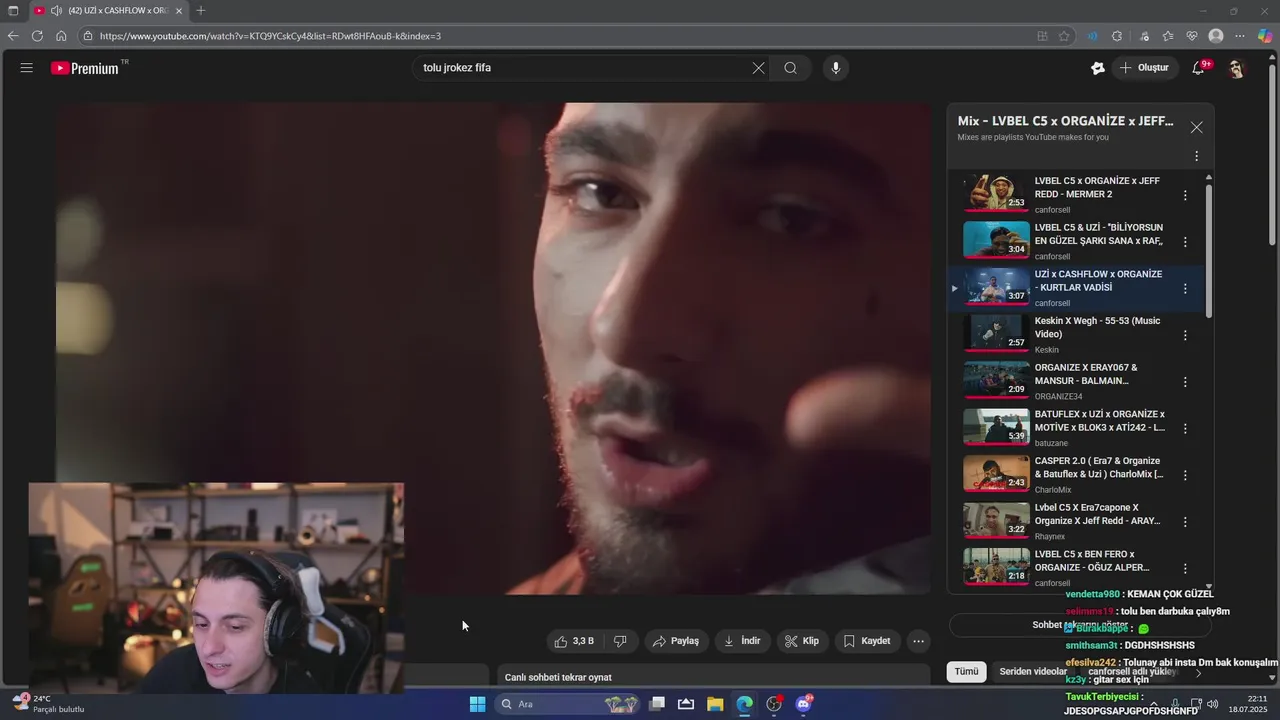Open the Windows Start menu
This screenshot has width=1280, height=720.
tap(477, 704)
